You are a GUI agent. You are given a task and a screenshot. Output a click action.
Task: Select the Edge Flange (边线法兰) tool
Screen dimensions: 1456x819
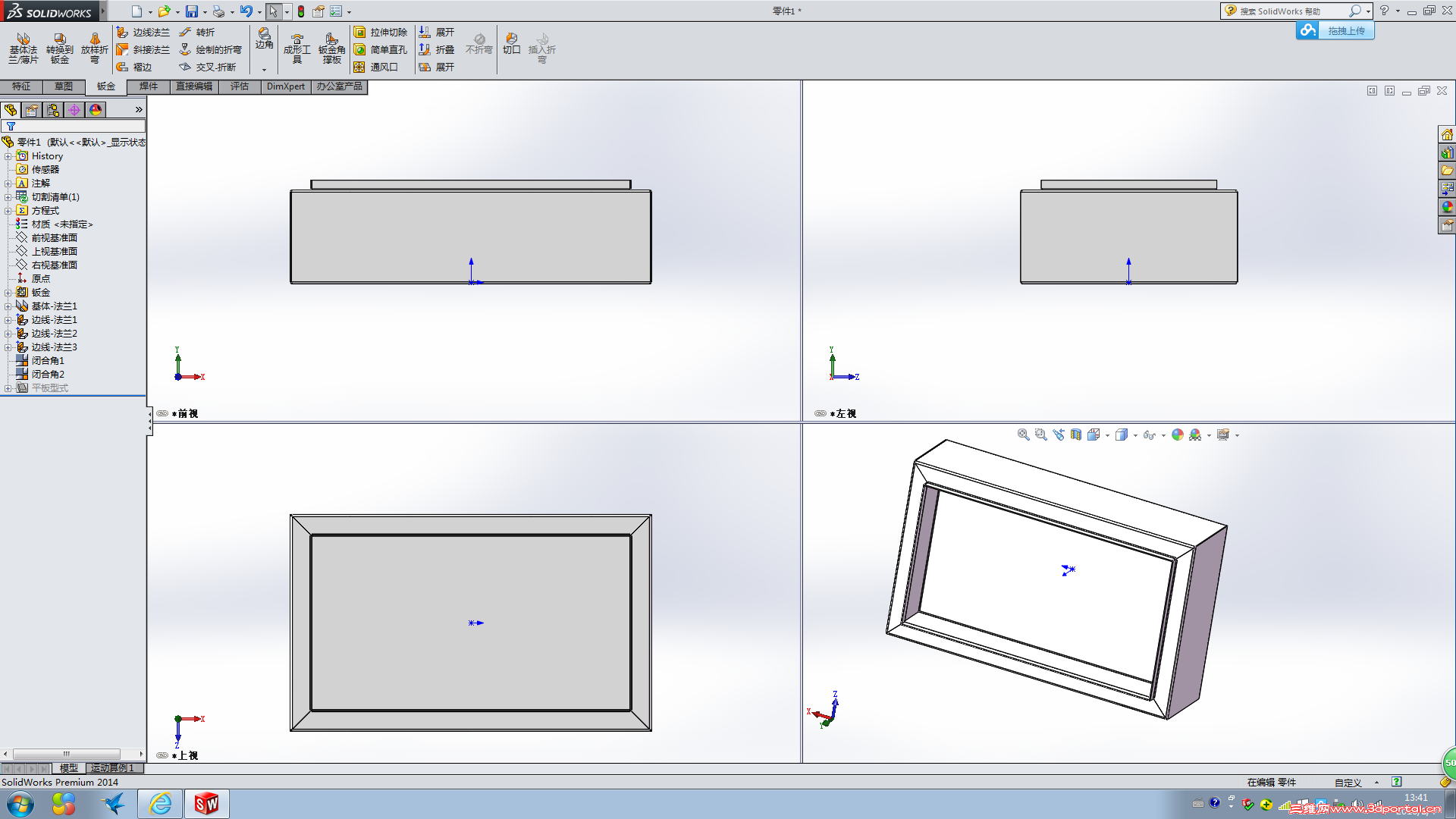point(143,32)
